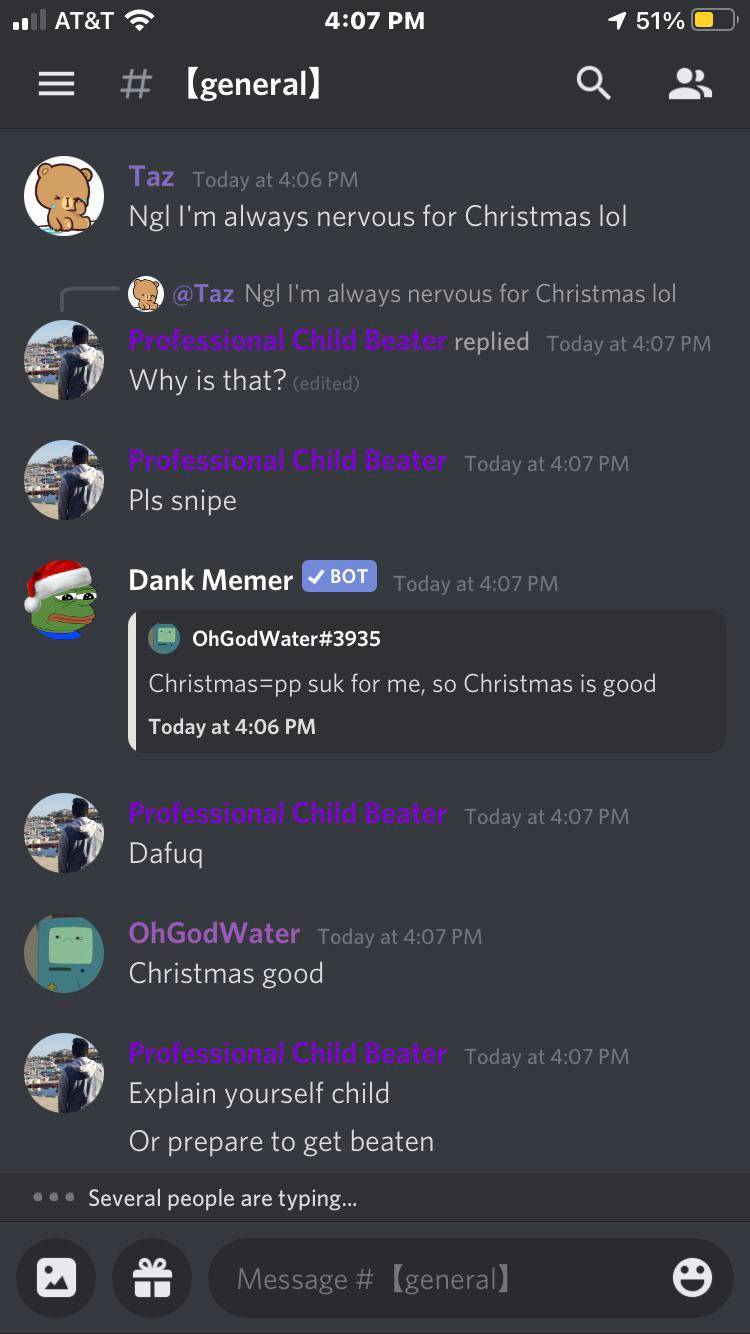
Task: Tap the general channel title in header
Action: [254, 84]
